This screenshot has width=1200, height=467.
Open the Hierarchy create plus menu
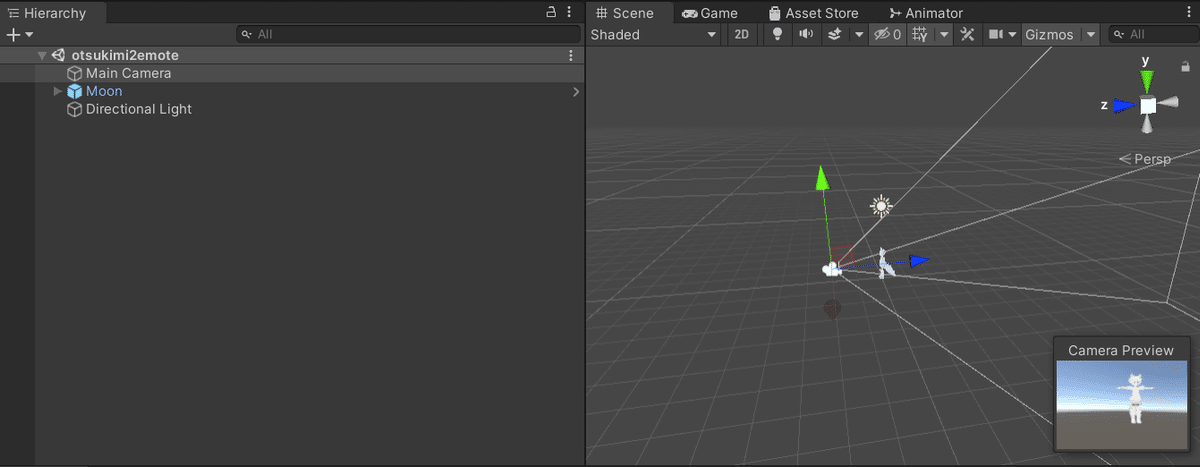click(19, 34)
